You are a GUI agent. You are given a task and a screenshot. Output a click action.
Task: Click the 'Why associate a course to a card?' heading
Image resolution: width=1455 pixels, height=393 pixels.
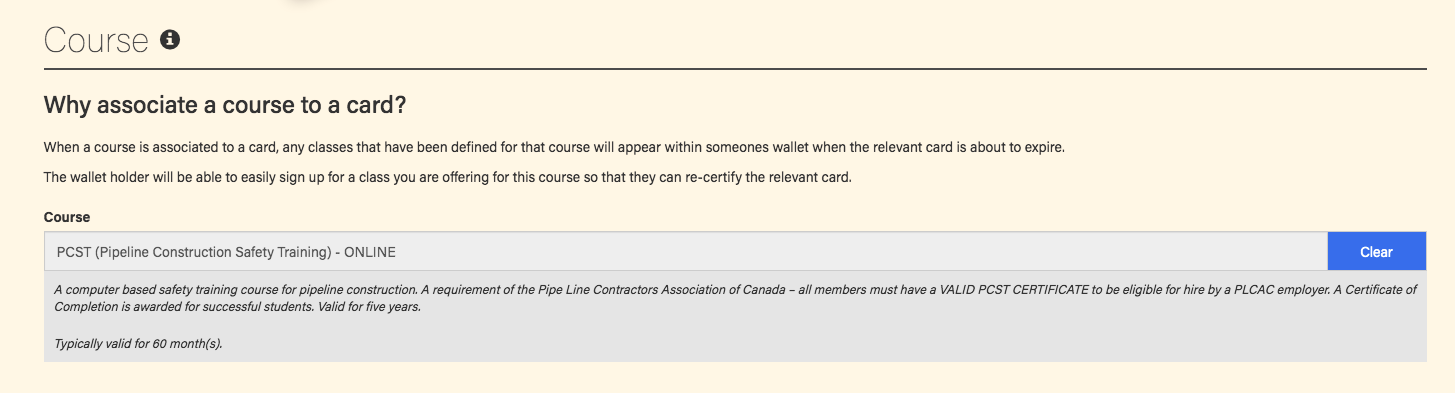click(x=225, y=105)
